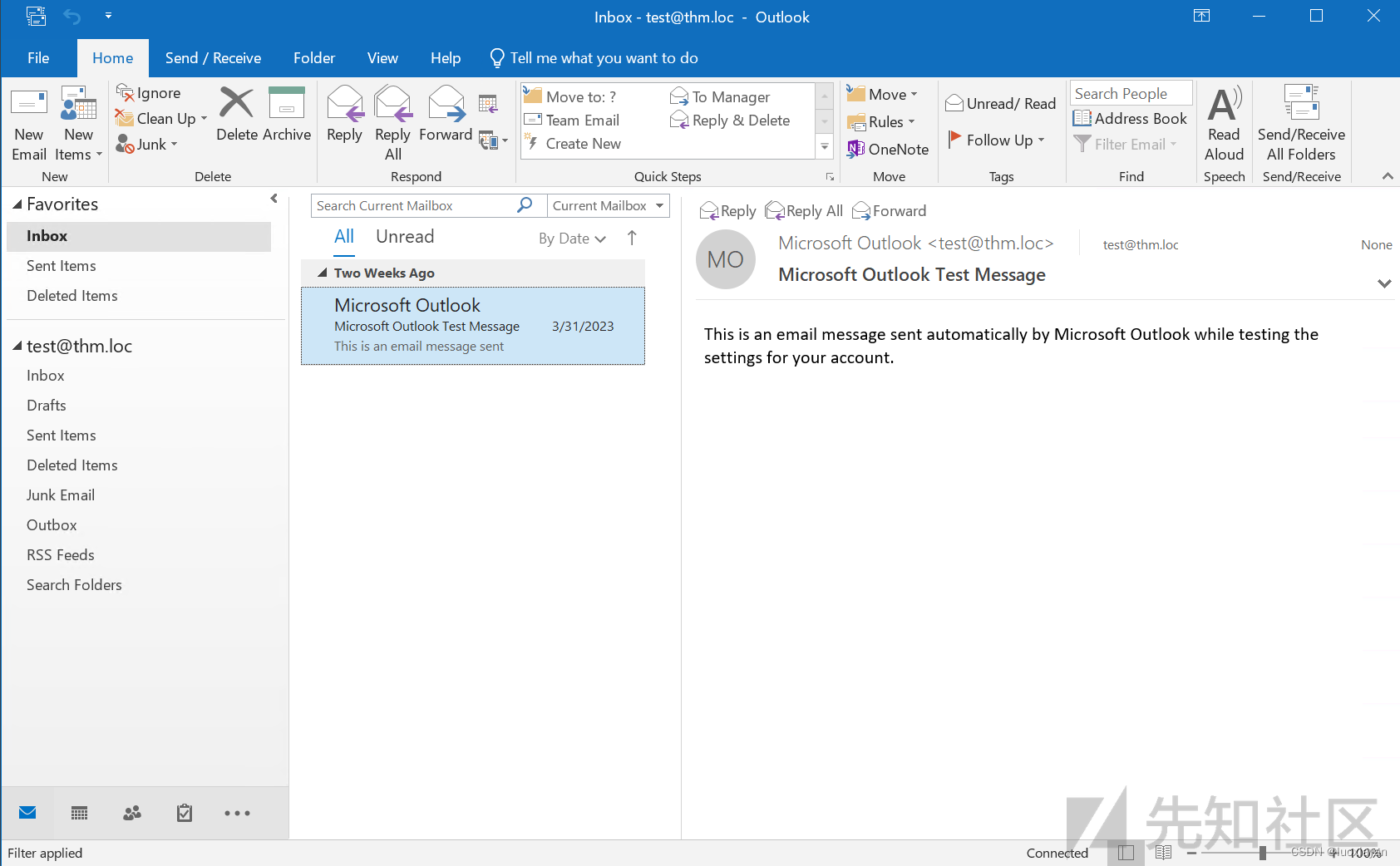Open the Clean Up dropdown
This screenshot has height=866, width=1400.
point(161,119)
